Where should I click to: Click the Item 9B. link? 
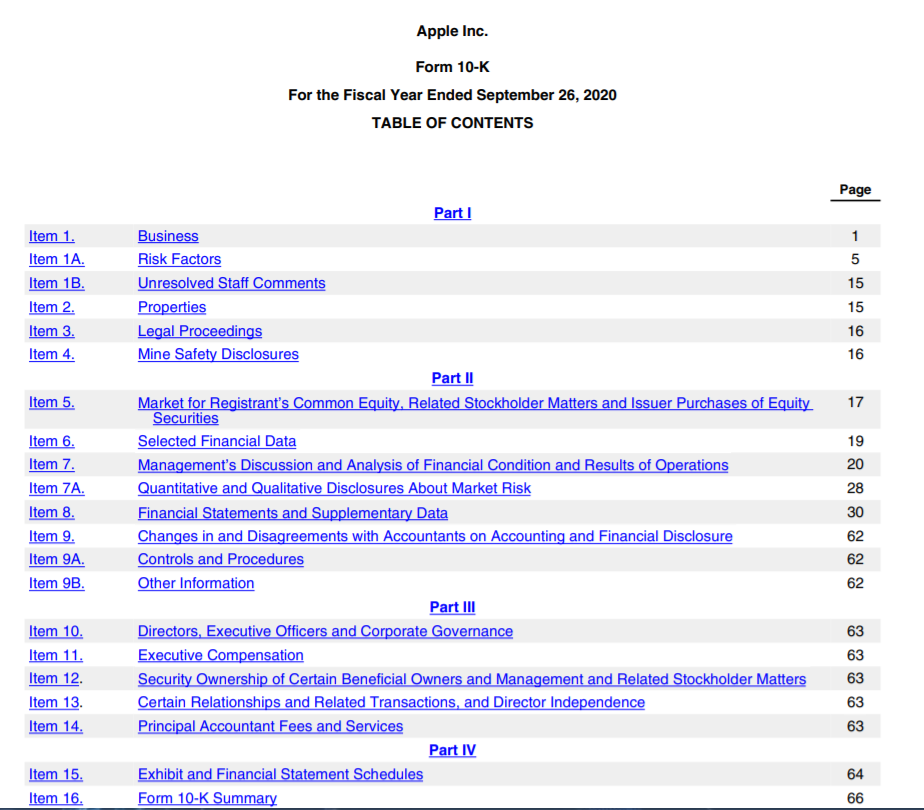[57, 583]
